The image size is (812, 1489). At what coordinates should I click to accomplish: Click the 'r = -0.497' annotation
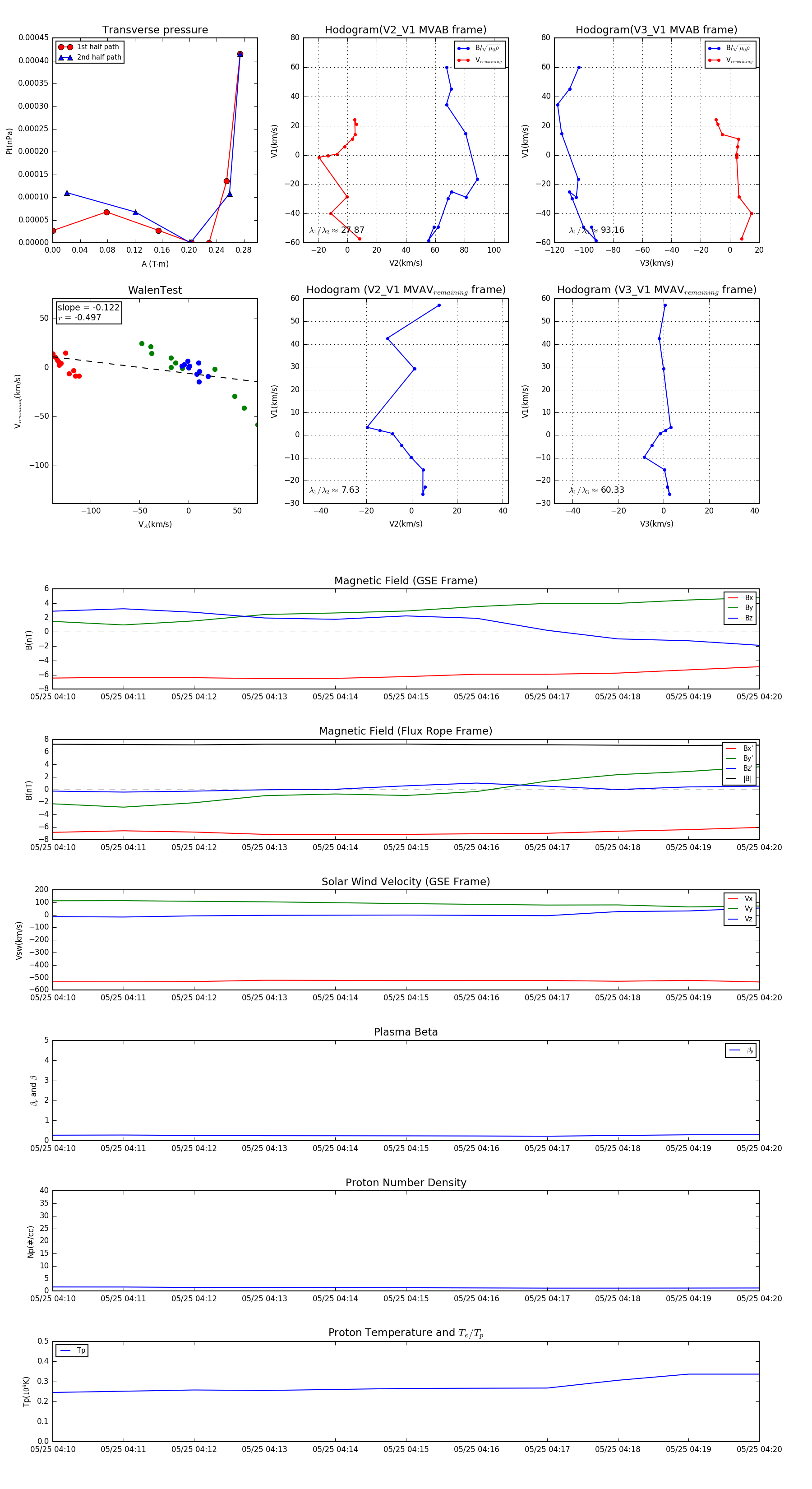[80, 317]
